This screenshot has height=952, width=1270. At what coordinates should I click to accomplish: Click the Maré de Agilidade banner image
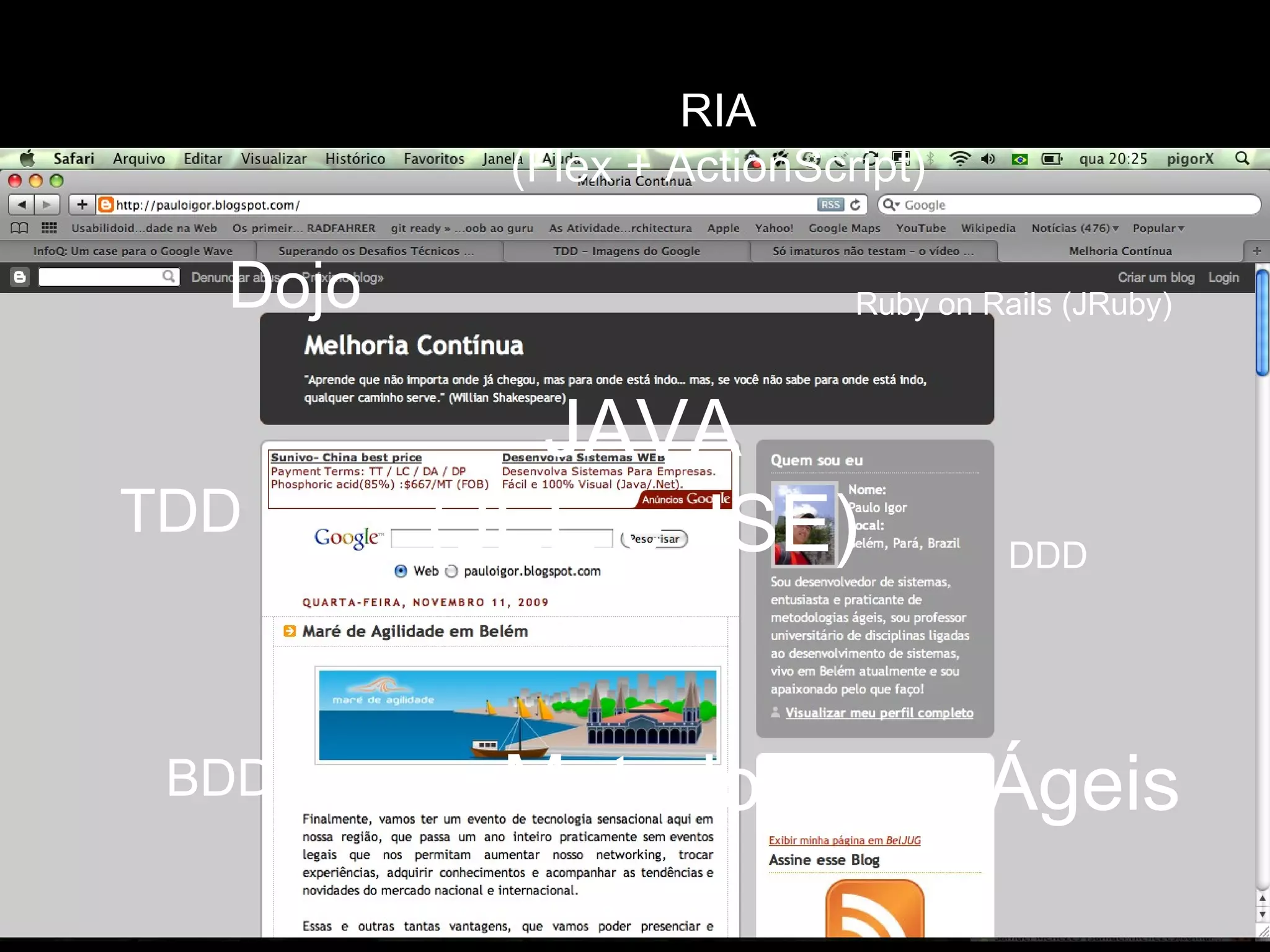(518, 715)
